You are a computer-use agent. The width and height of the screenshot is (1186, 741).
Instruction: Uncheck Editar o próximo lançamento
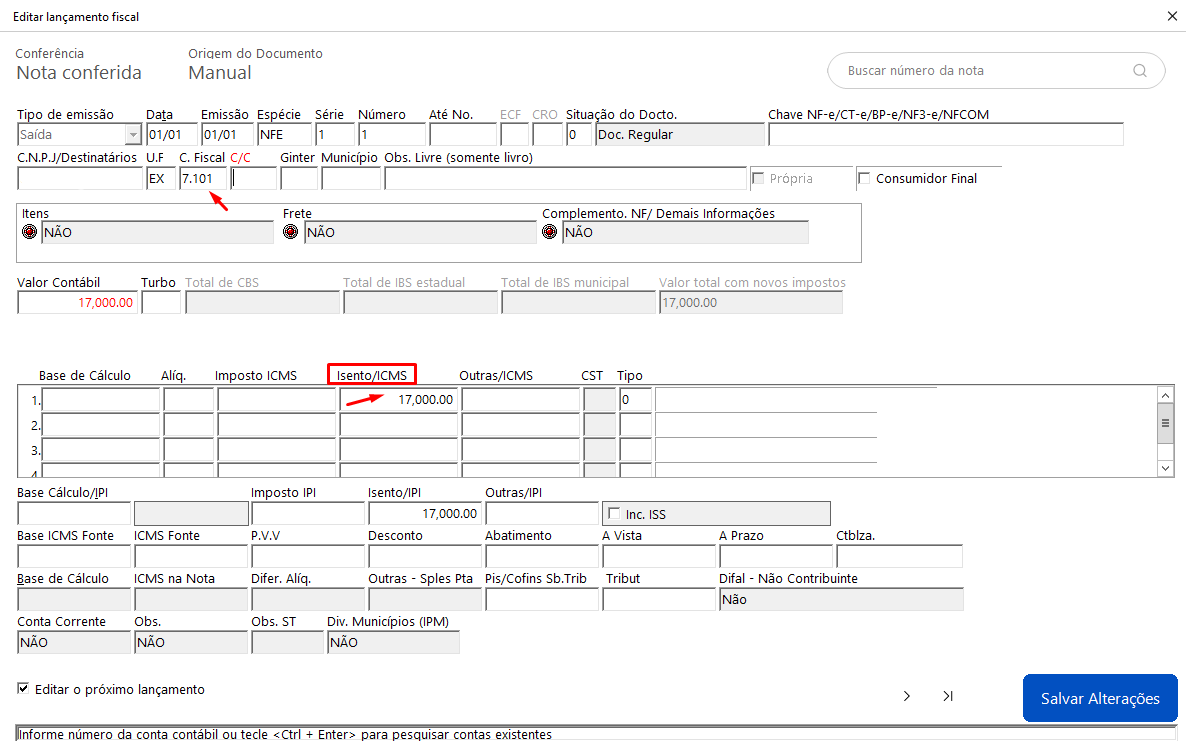click(x=23, y=689)
